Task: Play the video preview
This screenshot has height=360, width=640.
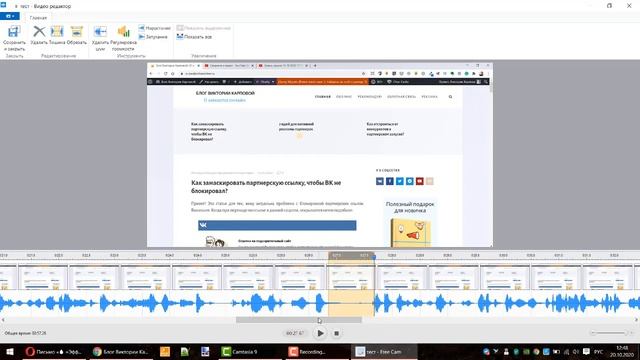Action: pos(320,333)
